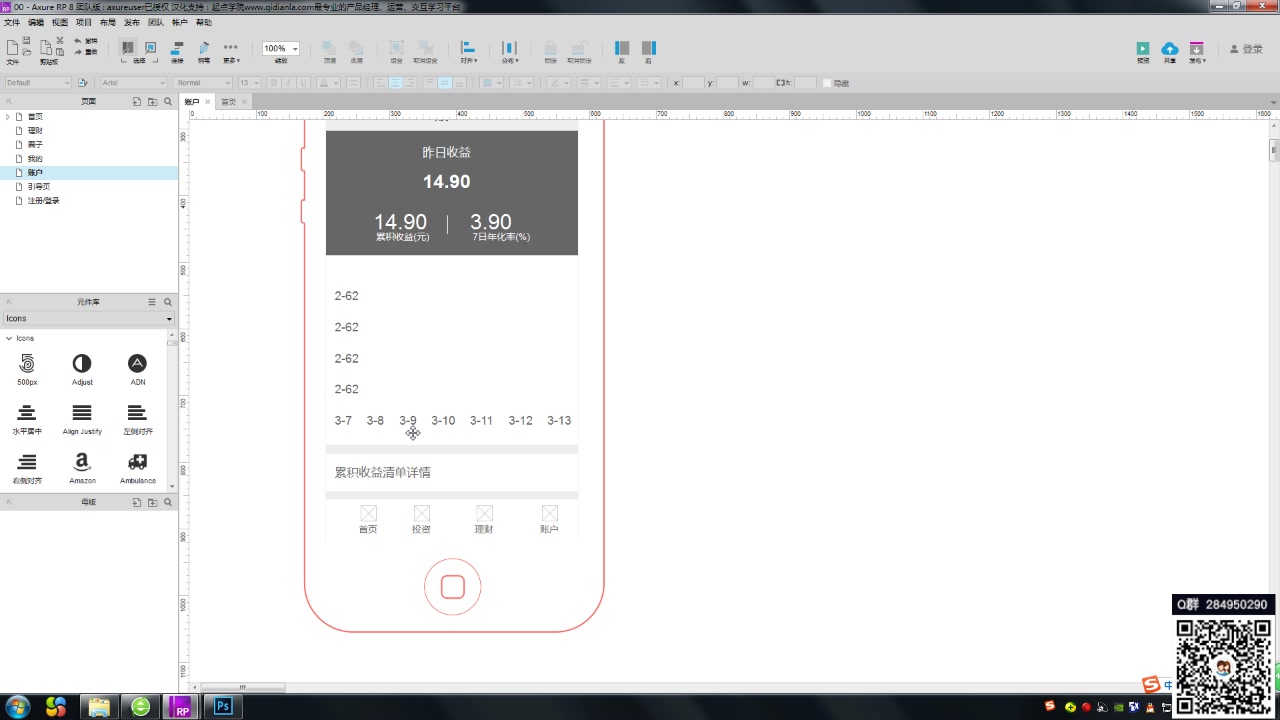Click the Share (共享) cloud icon
This screenshot has height=720, width=1280.
[1169, 48]
